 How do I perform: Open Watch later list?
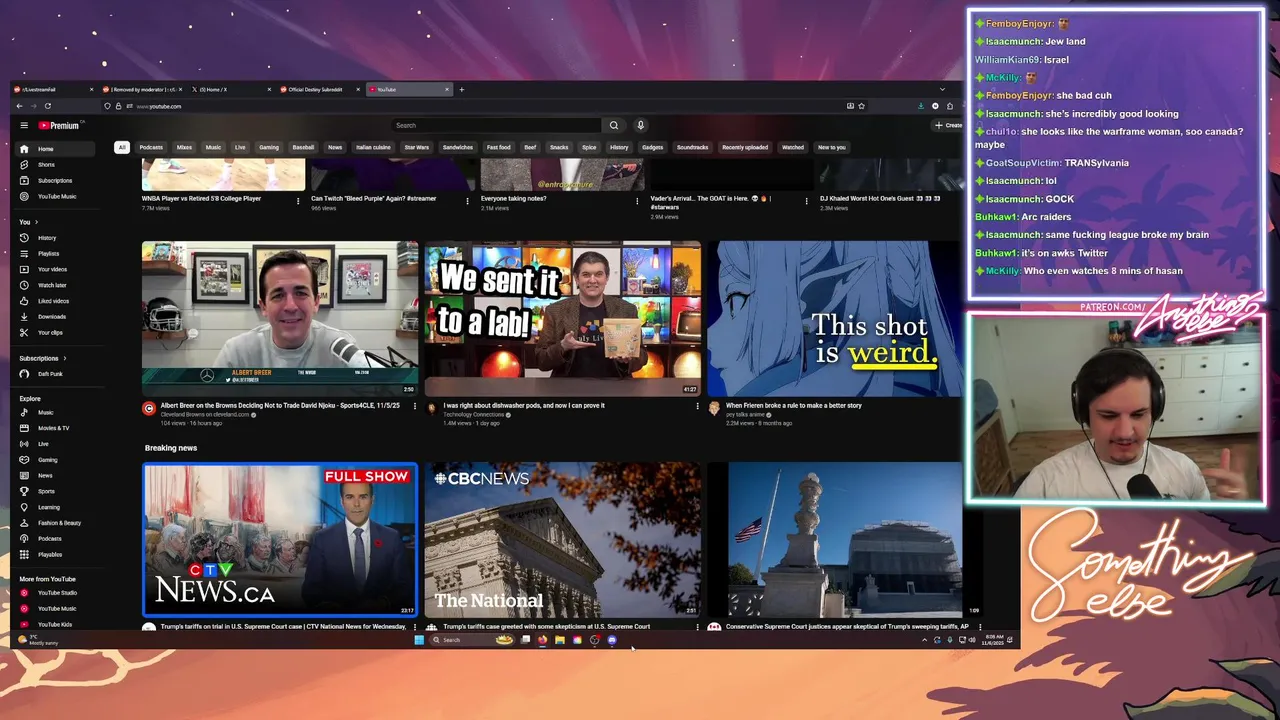coord(52,285)
